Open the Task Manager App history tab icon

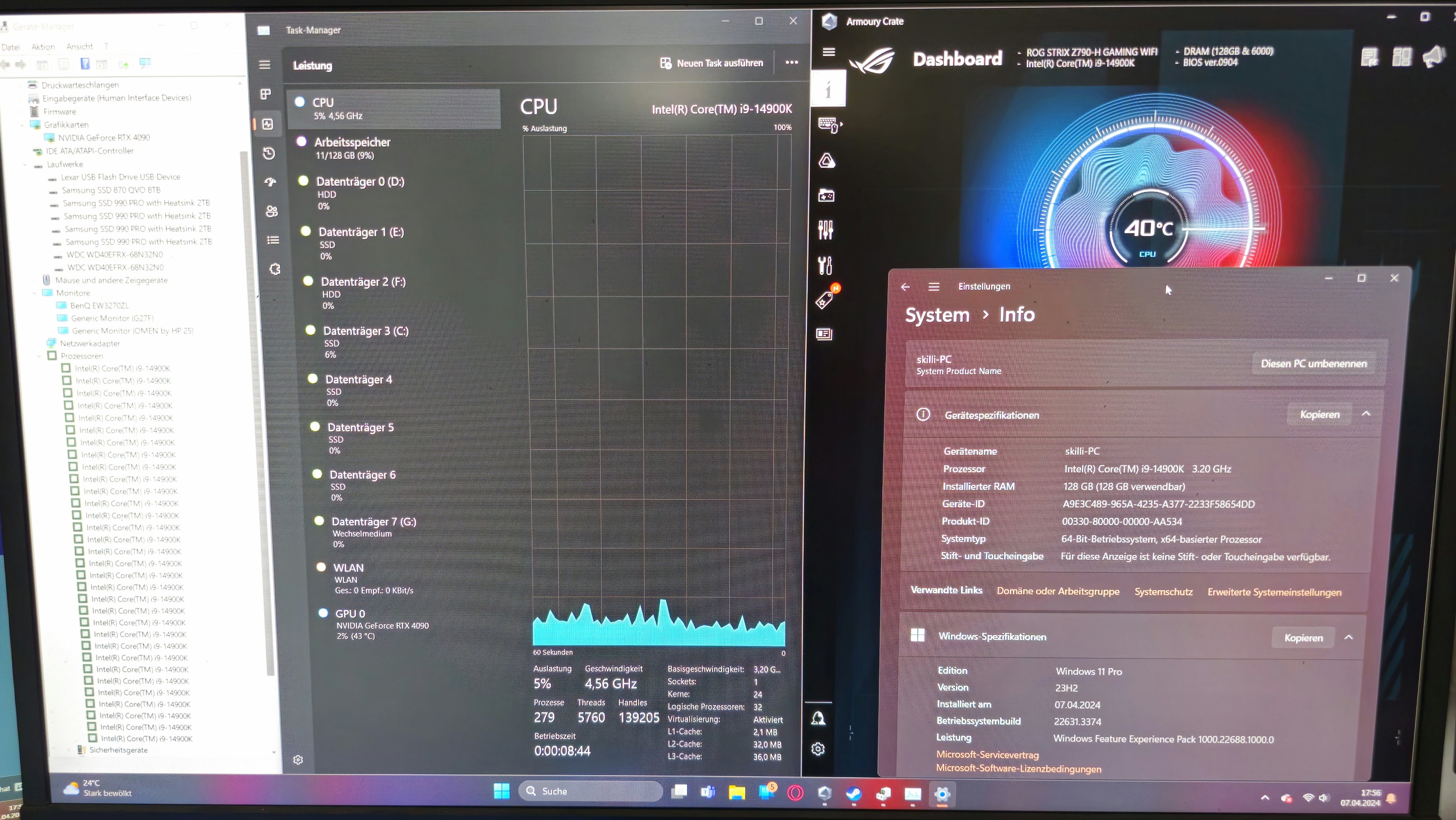click(269, 153)
